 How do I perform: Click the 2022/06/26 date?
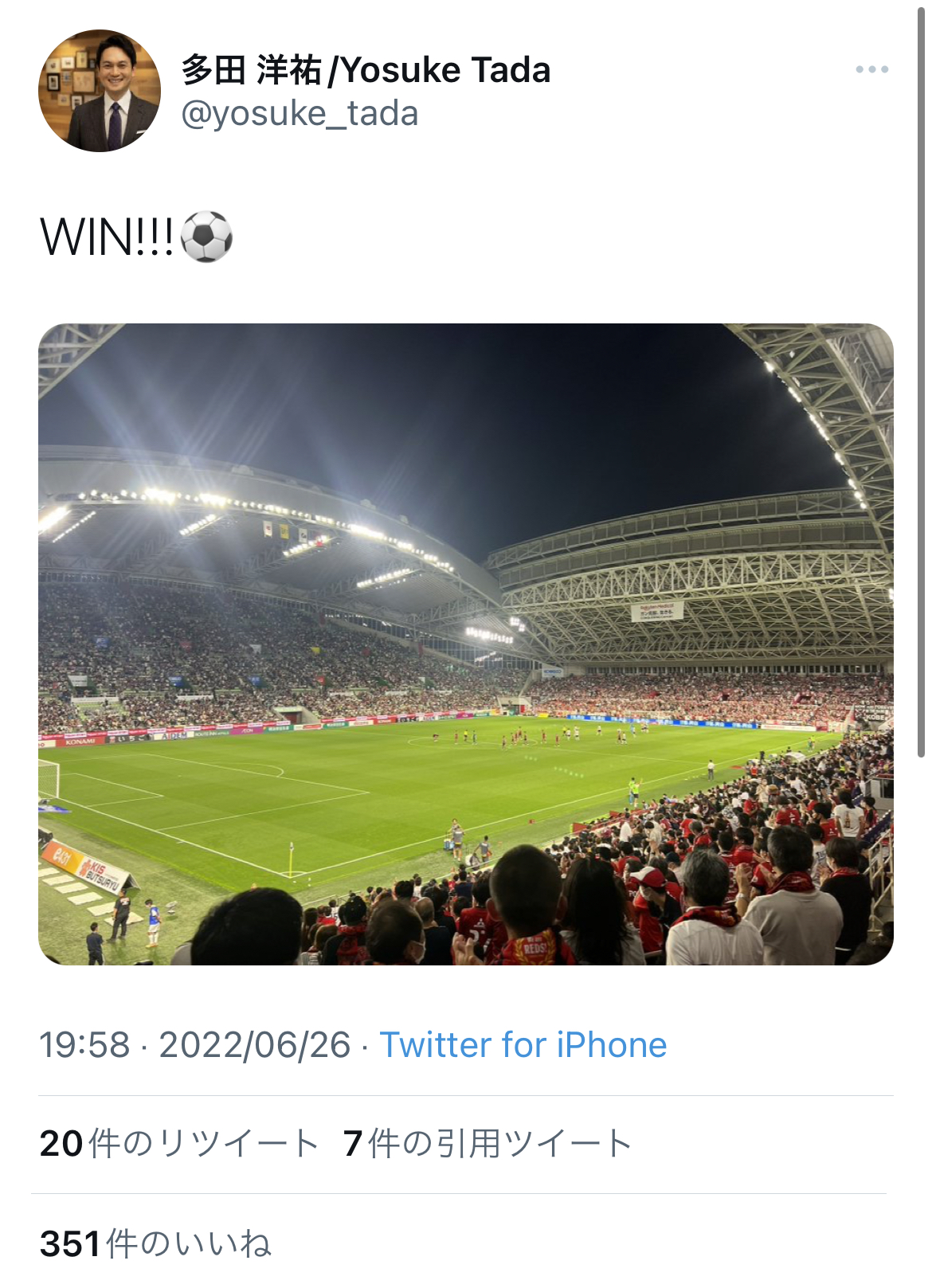255,1045
